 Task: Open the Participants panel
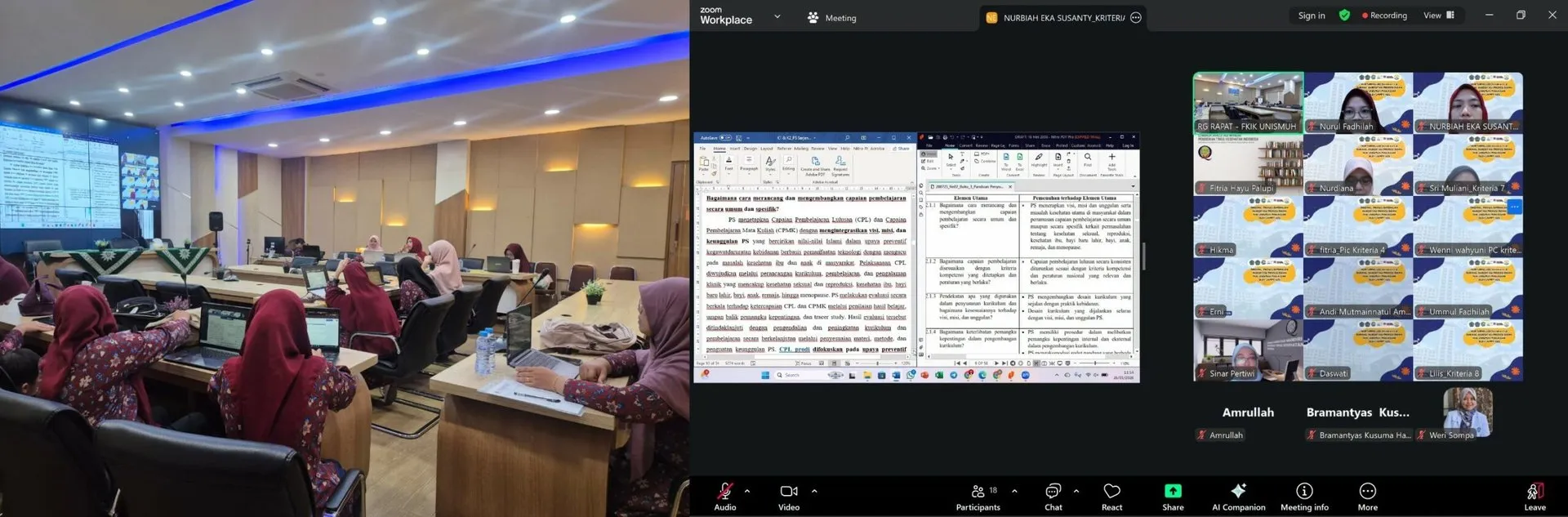point(978,496)
